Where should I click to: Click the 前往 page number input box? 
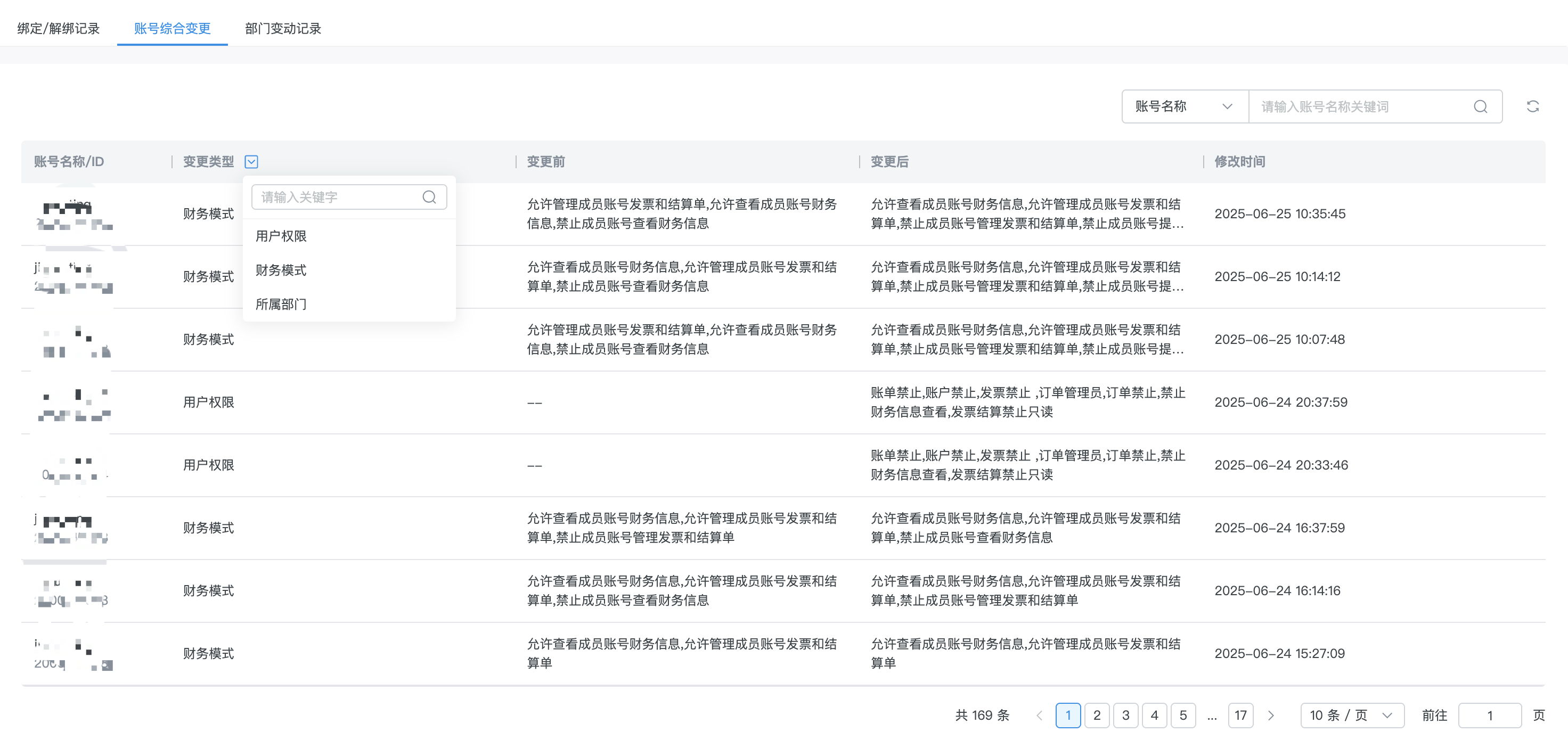(1489, 715)
